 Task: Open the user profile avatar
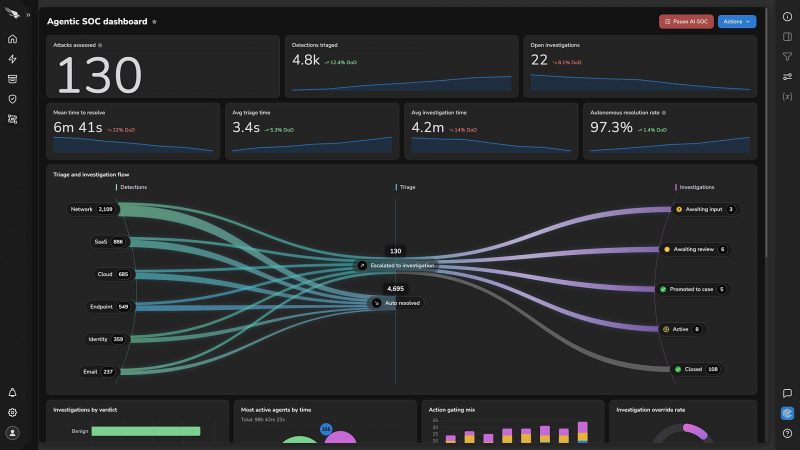click(x=13, y=433)
